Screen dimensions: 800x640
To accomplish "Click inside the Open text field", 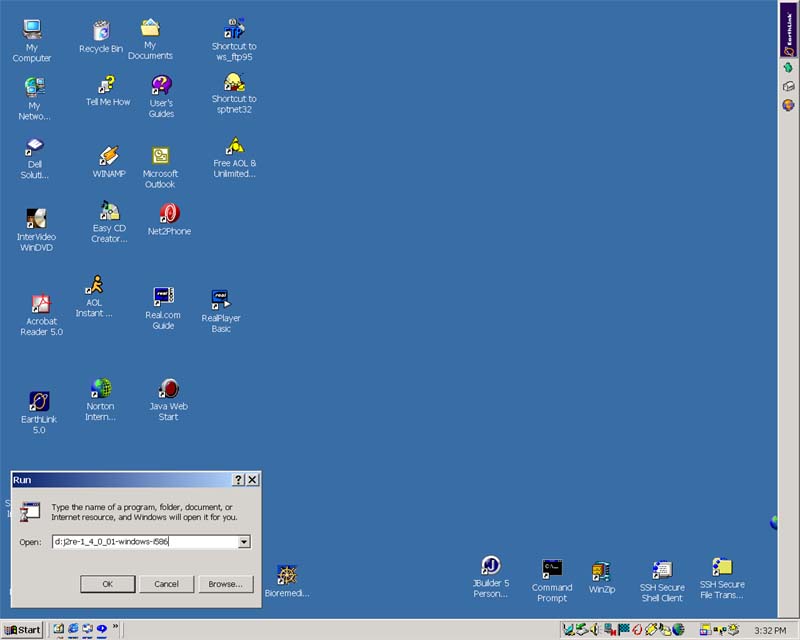I will tap(145, 541).
